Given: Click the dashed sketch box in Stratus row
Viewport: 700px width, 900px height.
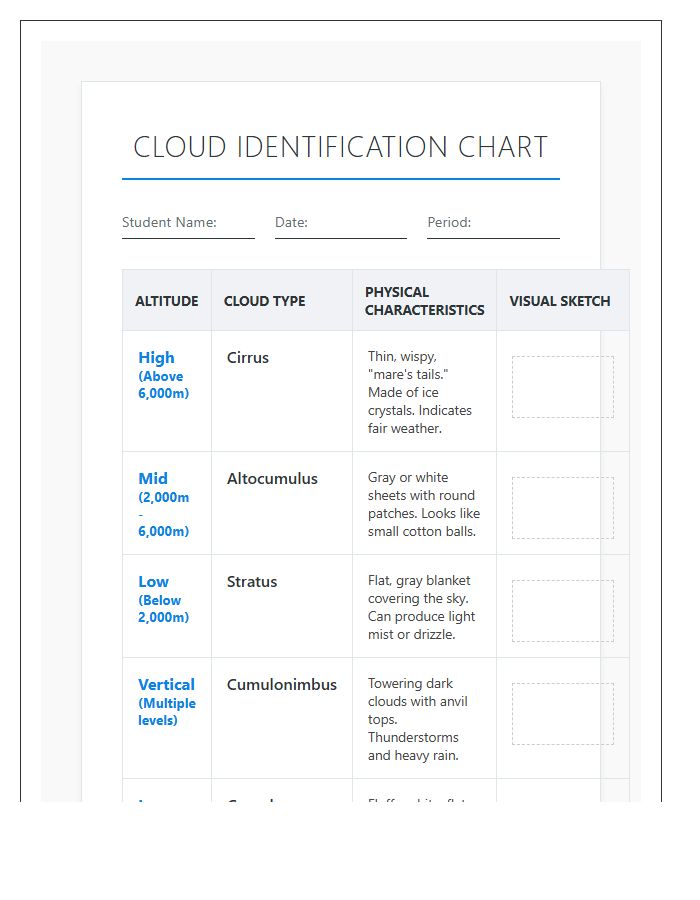Looking at the screenshot, I should click(x=563, y=611).
